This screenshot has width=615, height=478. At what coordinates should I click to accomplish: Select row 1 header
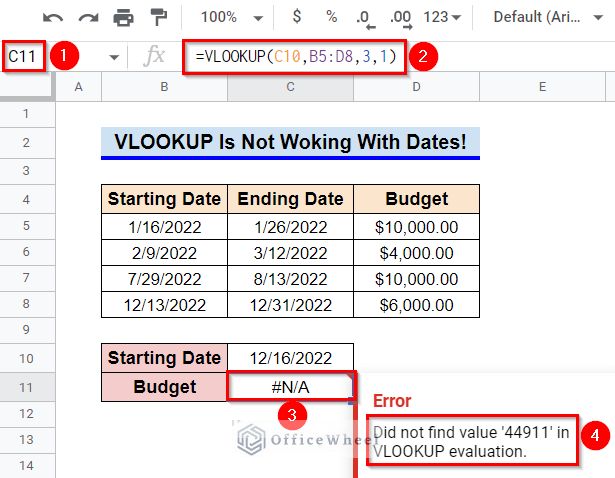(x=26, y=114)
